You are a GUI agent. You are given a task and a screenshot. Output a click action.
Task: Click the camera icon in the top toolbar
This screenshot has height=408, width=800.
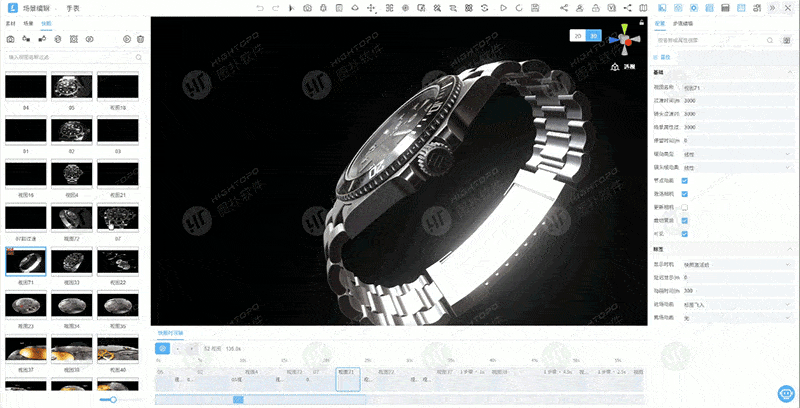(x=307, y=8)
